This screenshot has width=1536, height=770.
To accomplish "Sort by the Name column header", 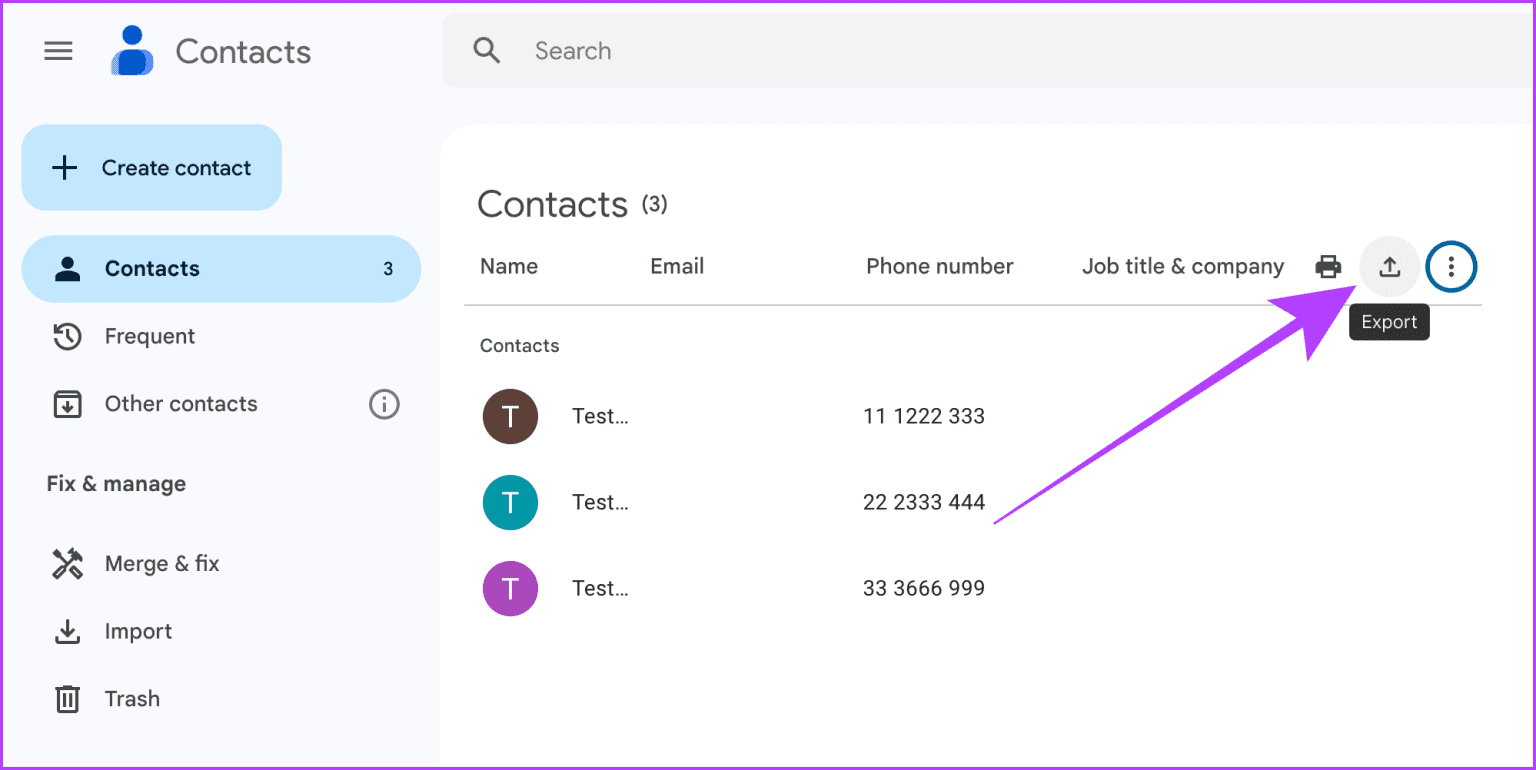I will (x=509, y=266).
